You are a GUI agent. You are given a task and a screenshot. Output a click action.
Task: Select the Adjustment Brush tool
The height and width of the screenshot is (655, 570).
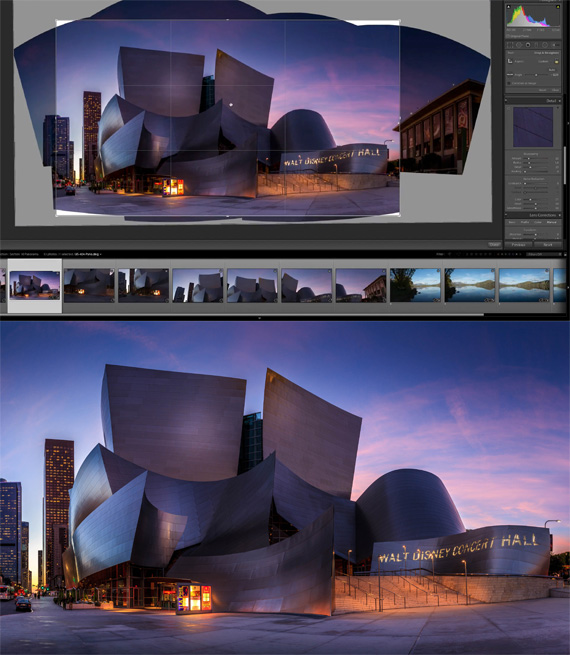(556, 45)
